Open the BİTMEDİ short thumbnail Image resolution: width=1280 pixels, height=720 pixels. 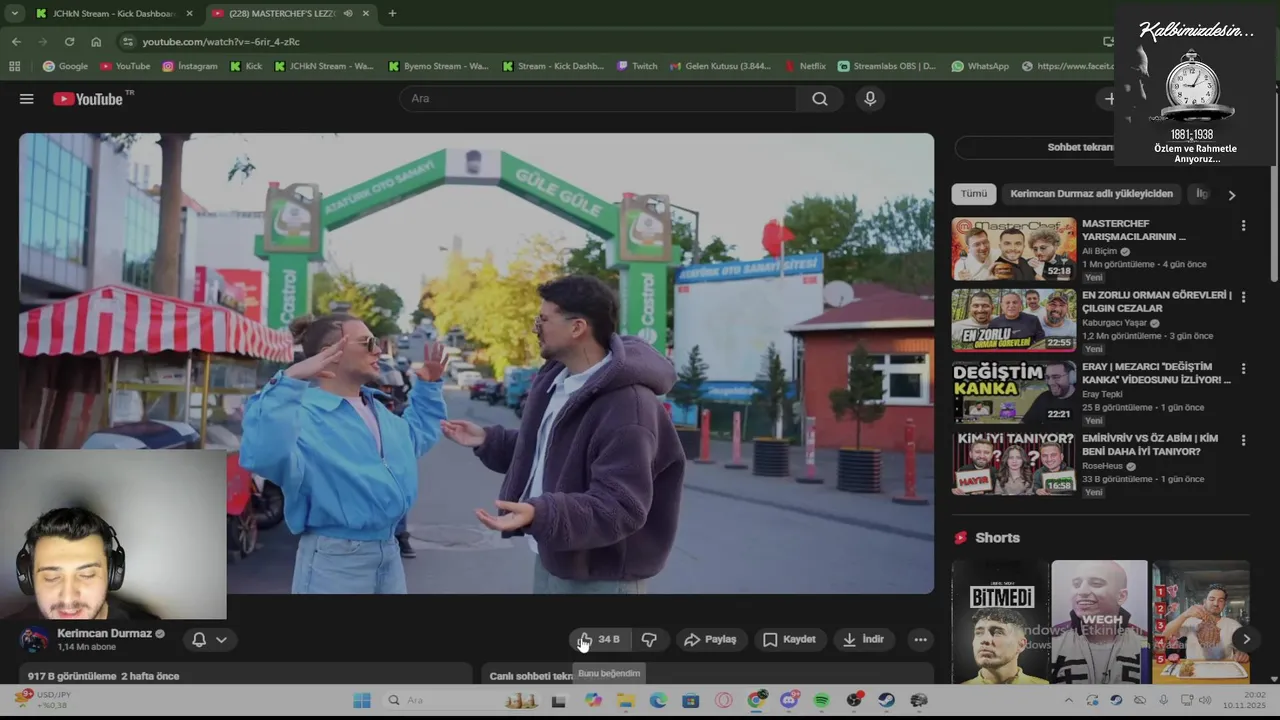(x=1001, y=621)
